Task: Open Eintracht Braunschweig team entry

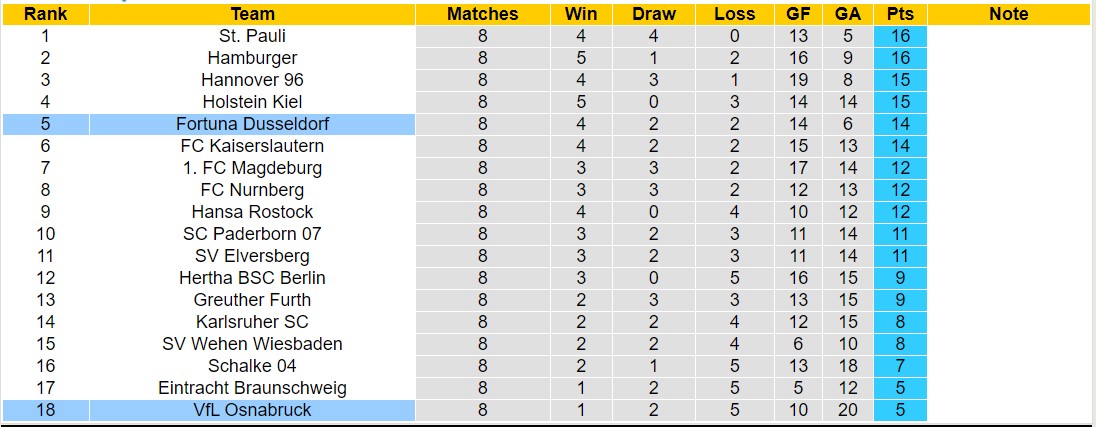Action: click(252, 388)
